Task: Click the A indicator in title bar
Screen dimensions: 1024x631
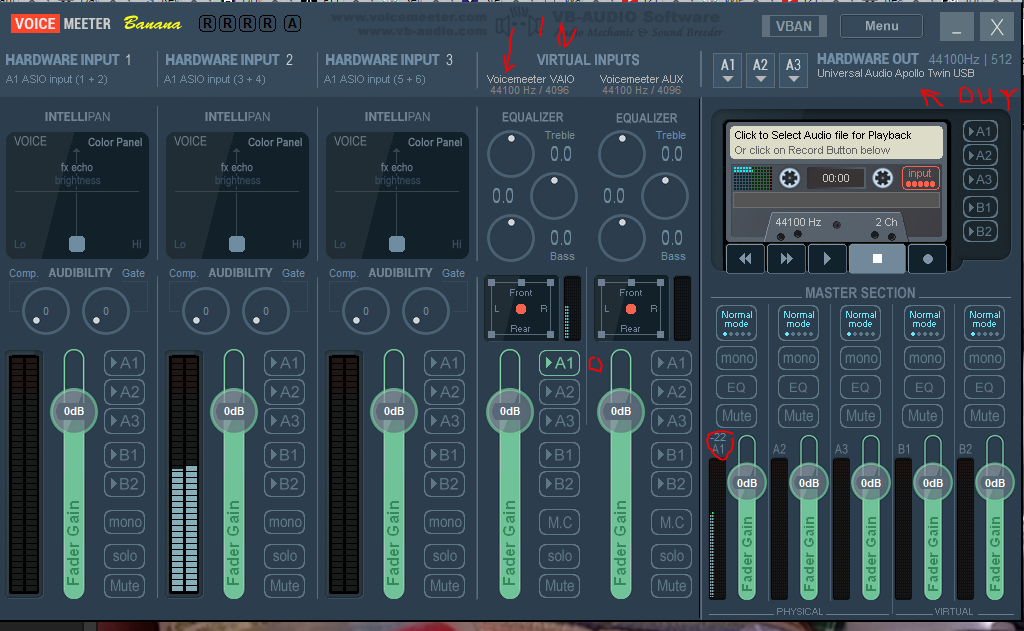Action: click(293, 24)
